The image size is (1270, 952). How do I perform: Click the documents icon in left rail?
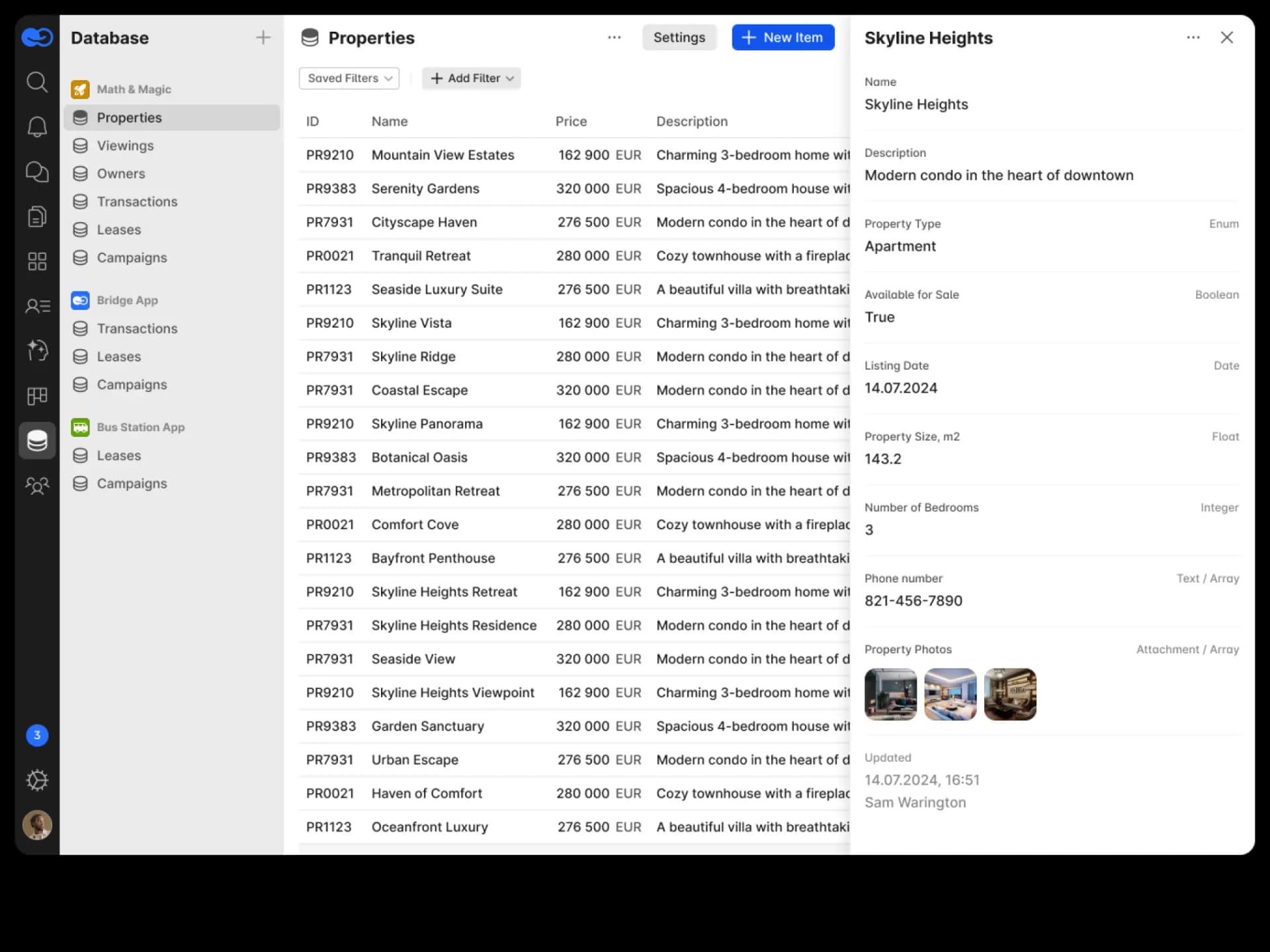tap(37, 216)
